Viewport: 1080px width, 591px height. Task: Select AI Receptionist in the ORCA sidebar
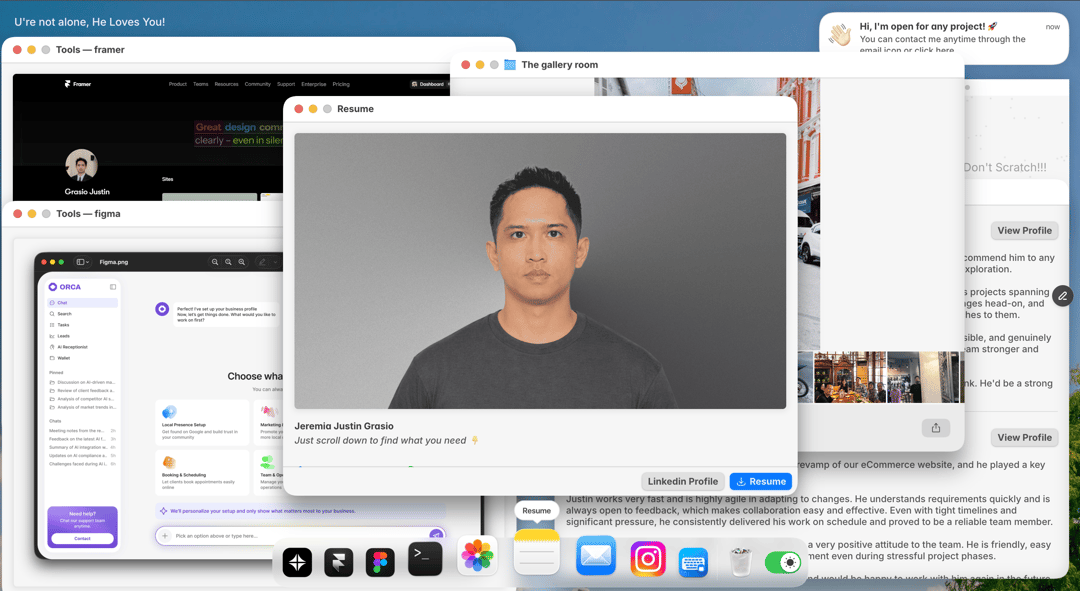pyautogui.click(x=83, y=346)
